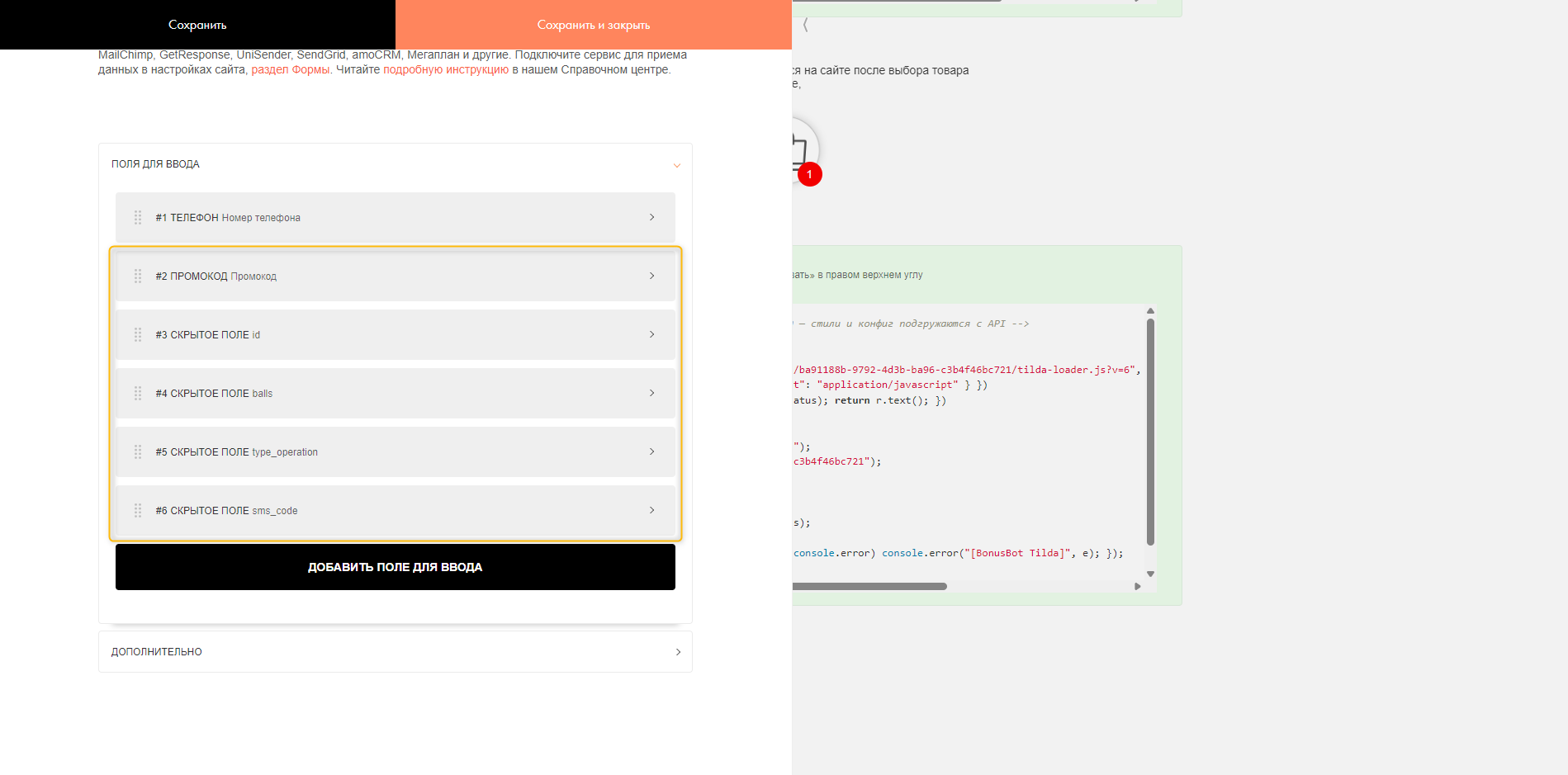Click Сохранить и закрыть button
Screen dimensions: 1568x775
click(x=594, y=25)
